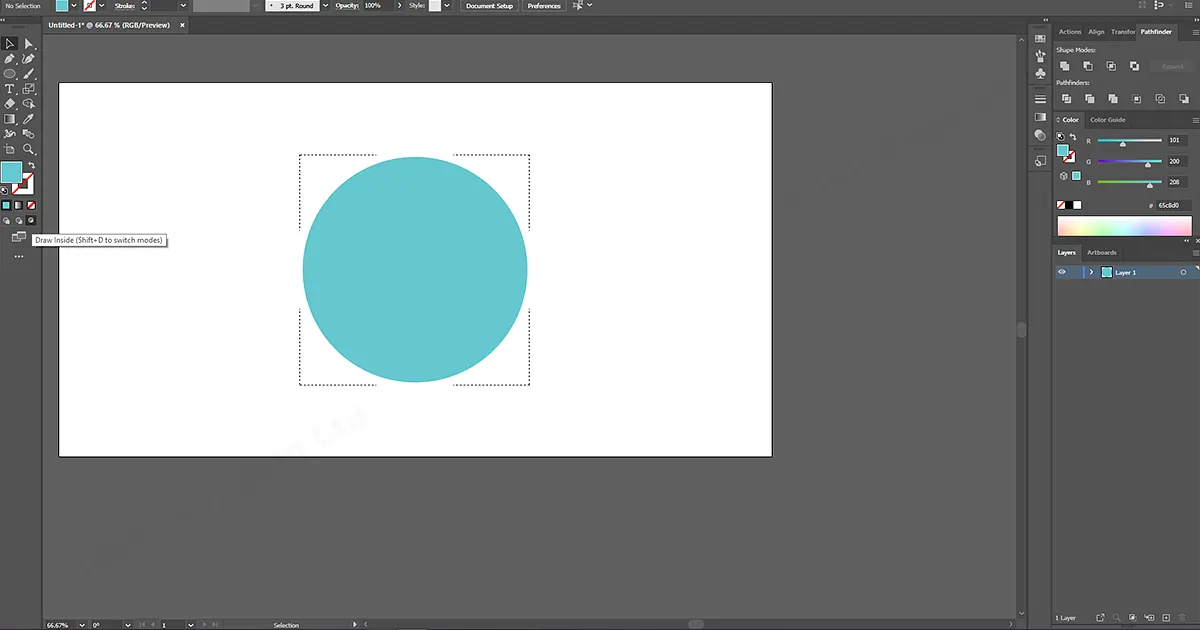
Task: Apply the Unite shape mode in Pathfinder
Action: (1064, 66)
